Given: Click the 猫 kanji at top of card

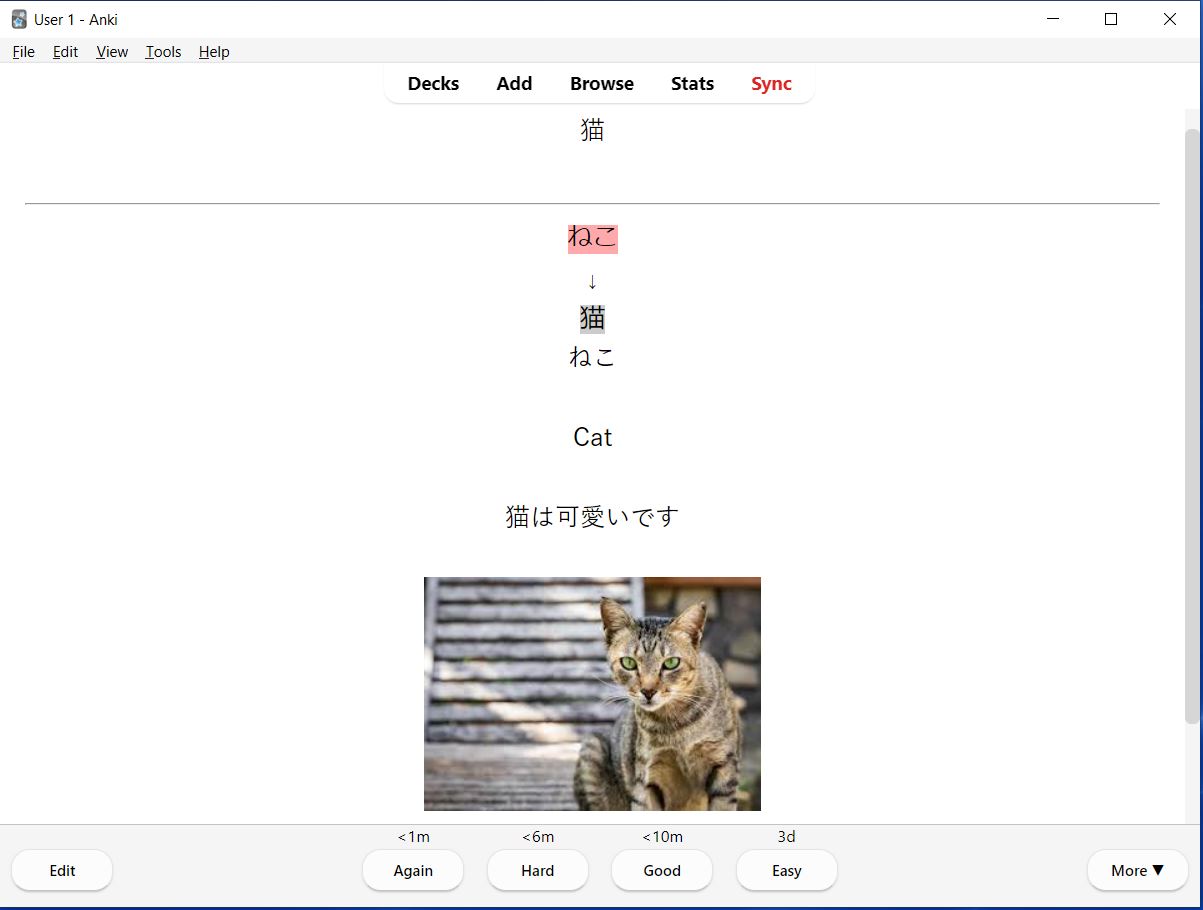Looking at the screenshot, I should [592, 130].
